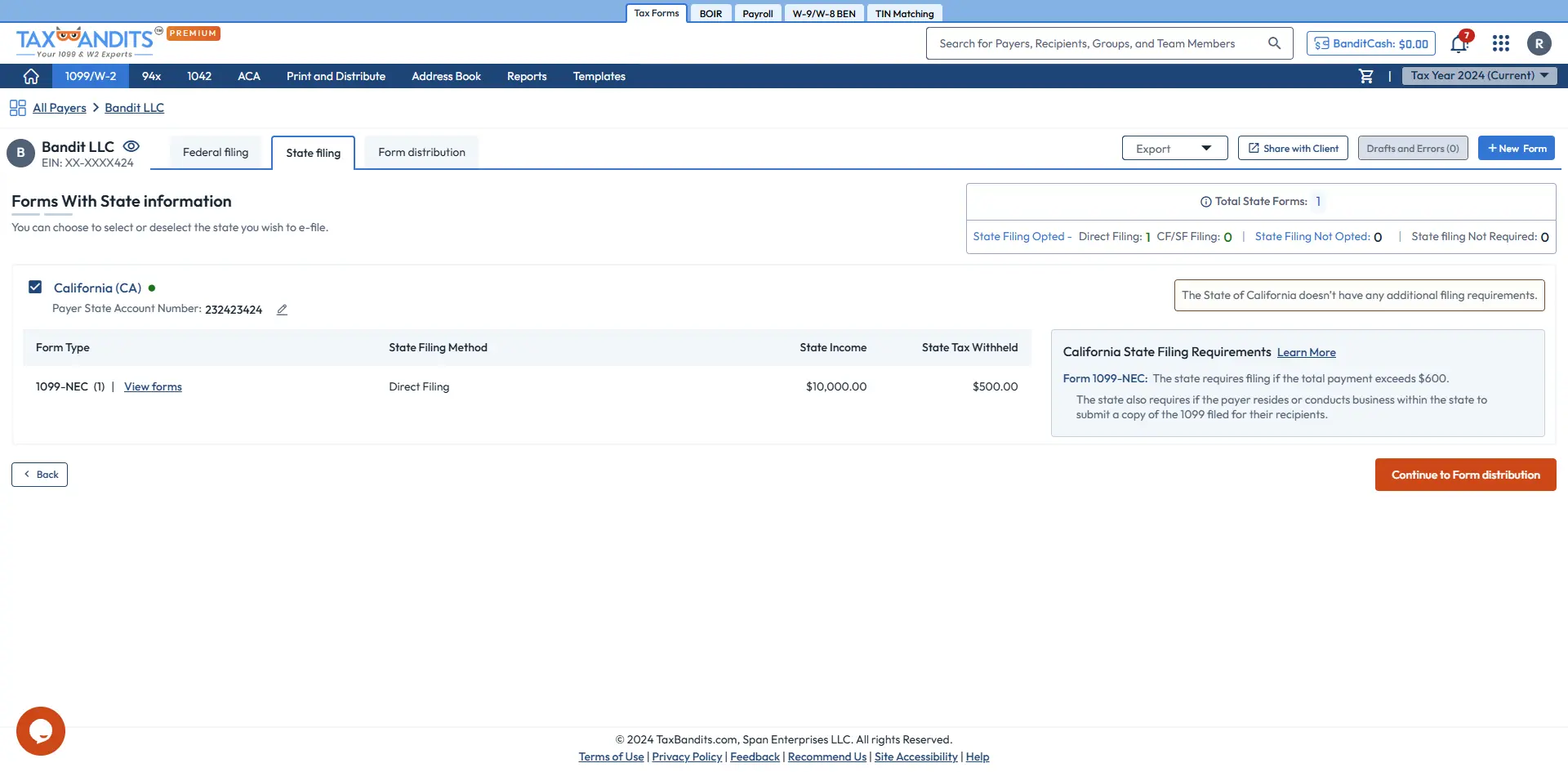Open the apps grid menu
The width and height of the screenshot is (1568, 772).
[x=1501, y=43]
